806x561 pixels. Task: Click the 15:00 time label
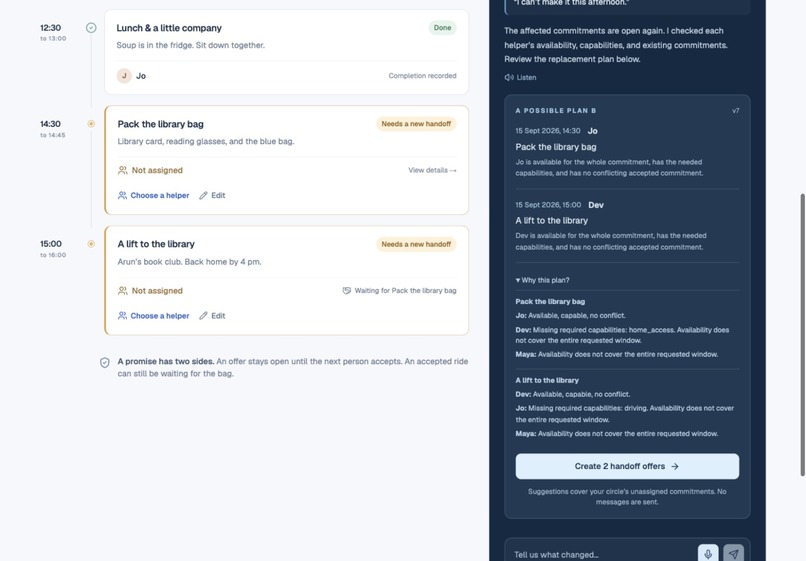pos(51,244)
